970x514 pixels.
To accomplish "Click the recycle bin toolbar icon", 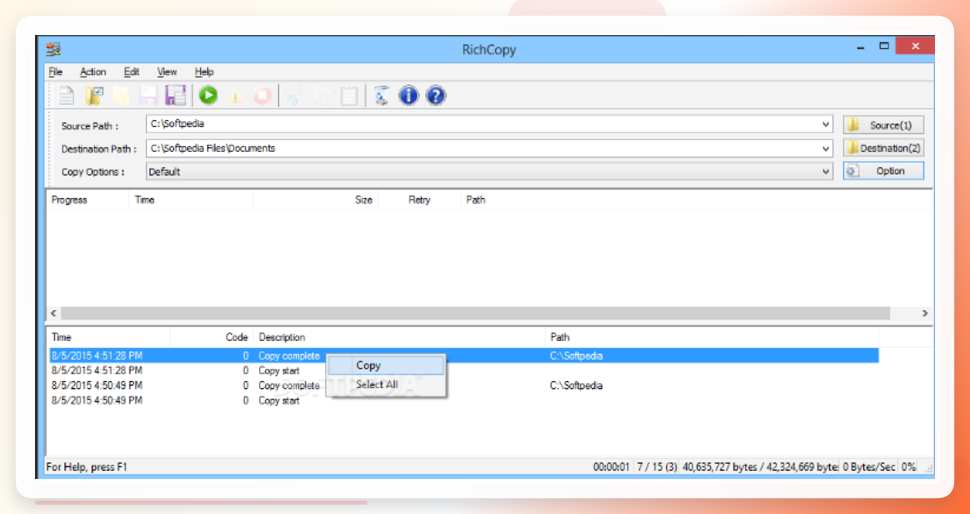I will pyautogui.click(x=382, y=96).
